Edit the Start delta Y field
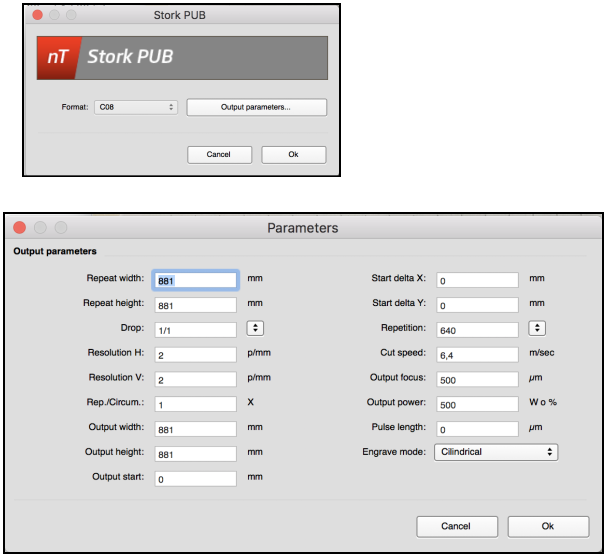604x557 pixels. click(x=477, y=305)
